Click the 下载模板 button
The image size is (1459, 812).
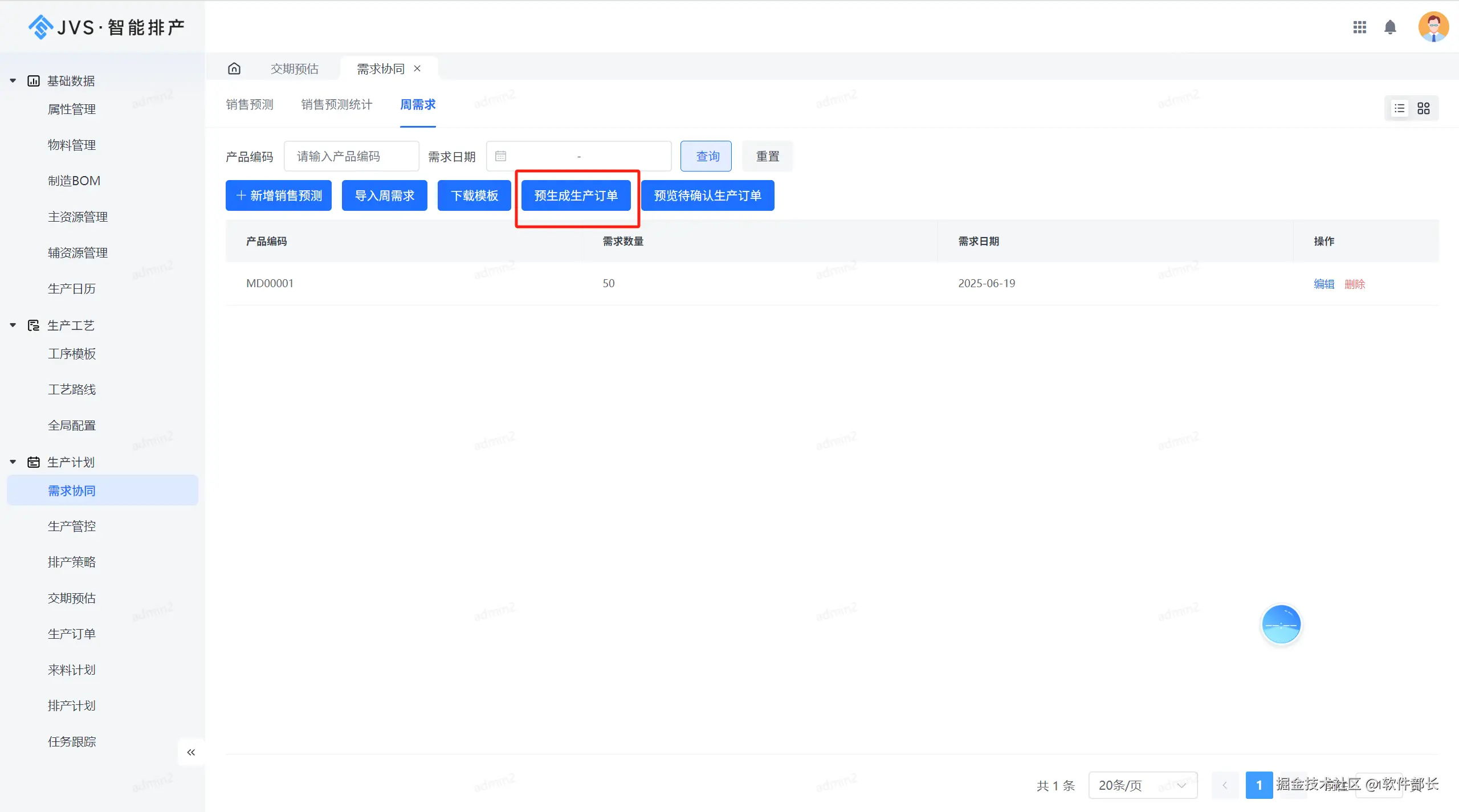click(x=474, y=195)
